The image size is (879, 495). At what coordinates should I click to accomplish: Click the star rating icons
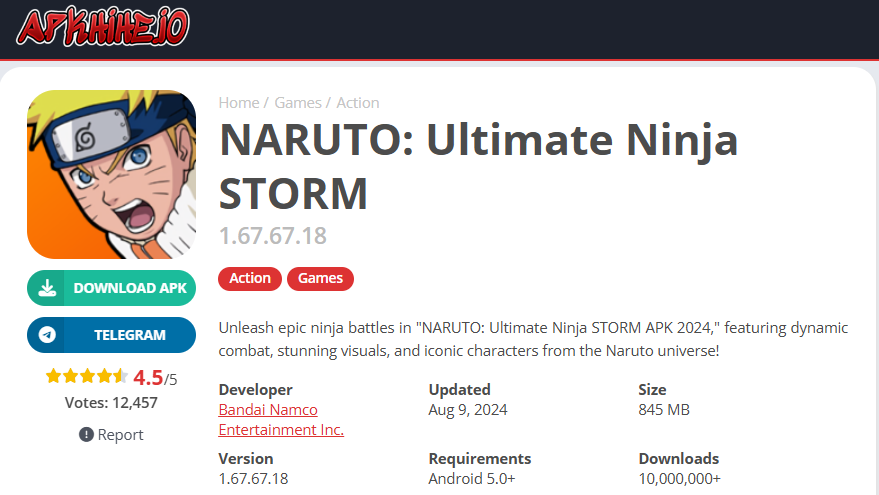(x=87, y=376)
